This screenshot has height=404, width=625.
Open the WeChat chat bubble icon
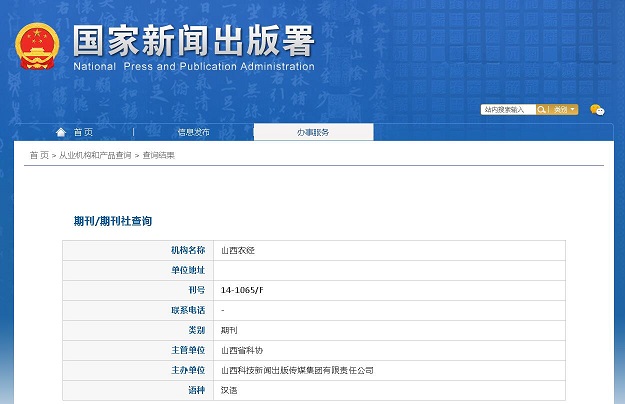click(x=597, y=110)
